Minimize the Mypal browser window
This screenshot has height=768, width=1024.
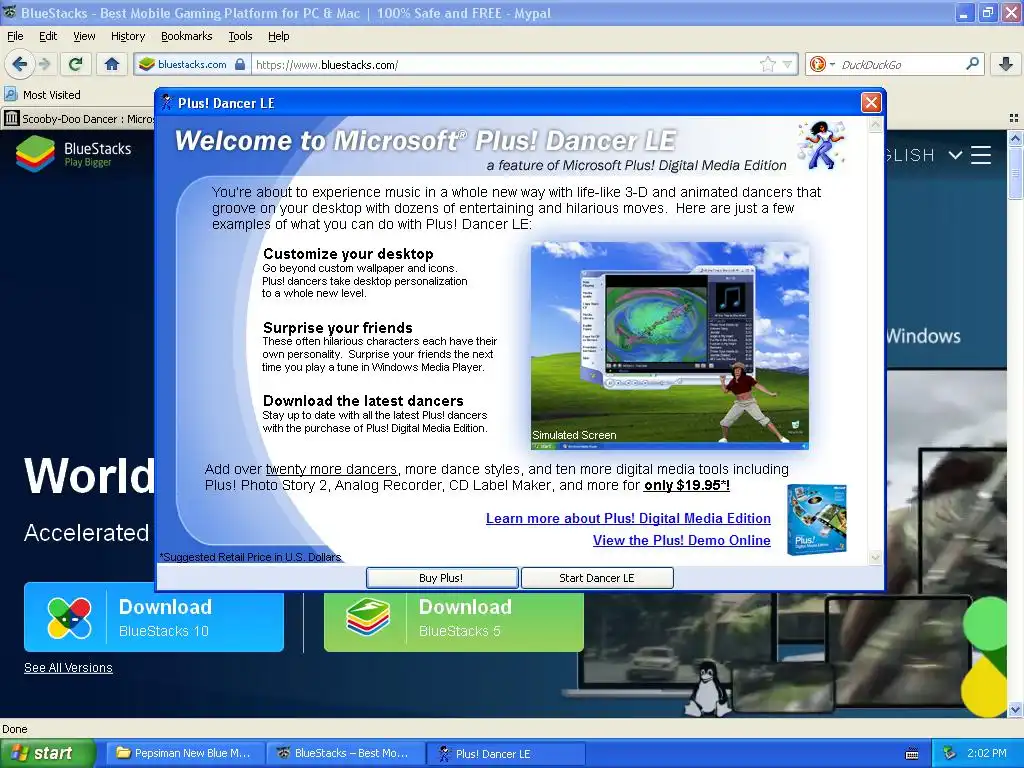(965, 12)
